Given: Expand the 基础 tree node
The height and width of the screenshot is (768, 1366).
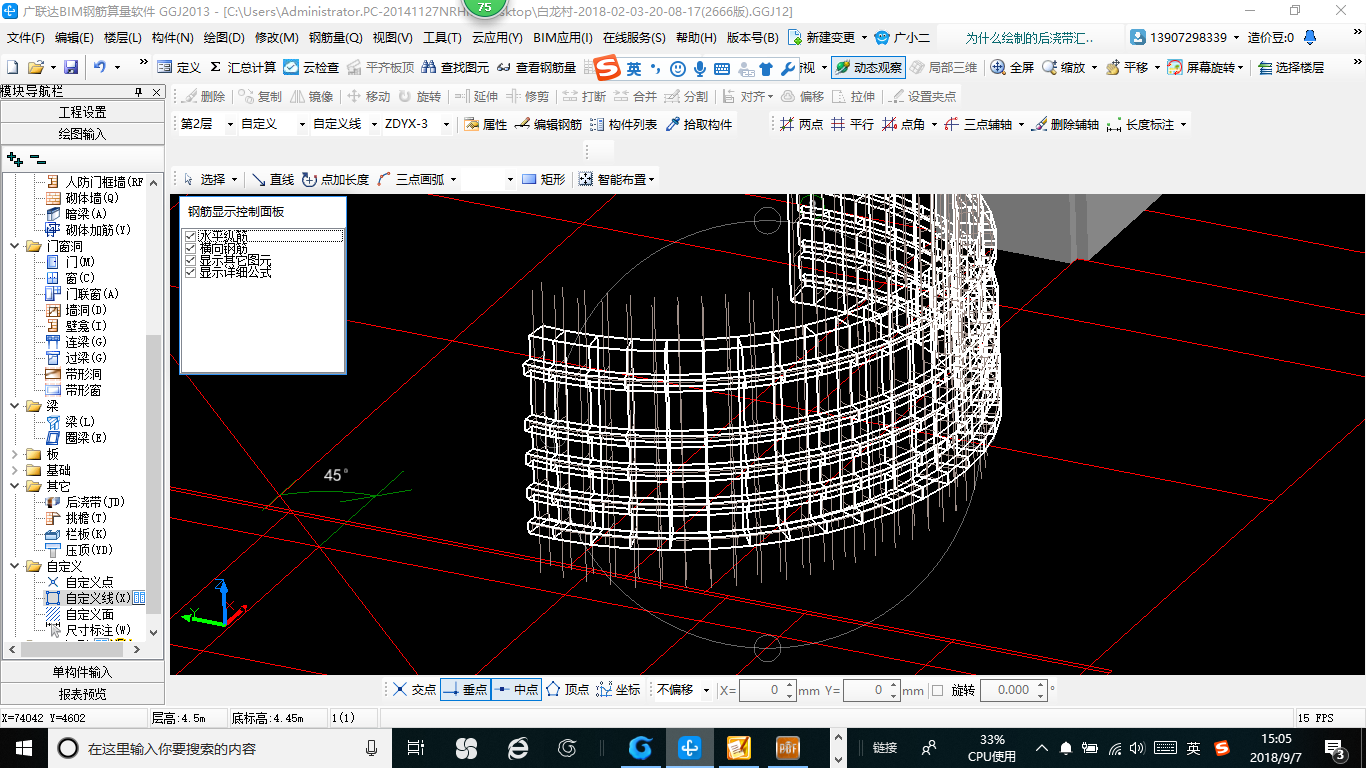Looking at the screenshot, I should pos(14,470).
